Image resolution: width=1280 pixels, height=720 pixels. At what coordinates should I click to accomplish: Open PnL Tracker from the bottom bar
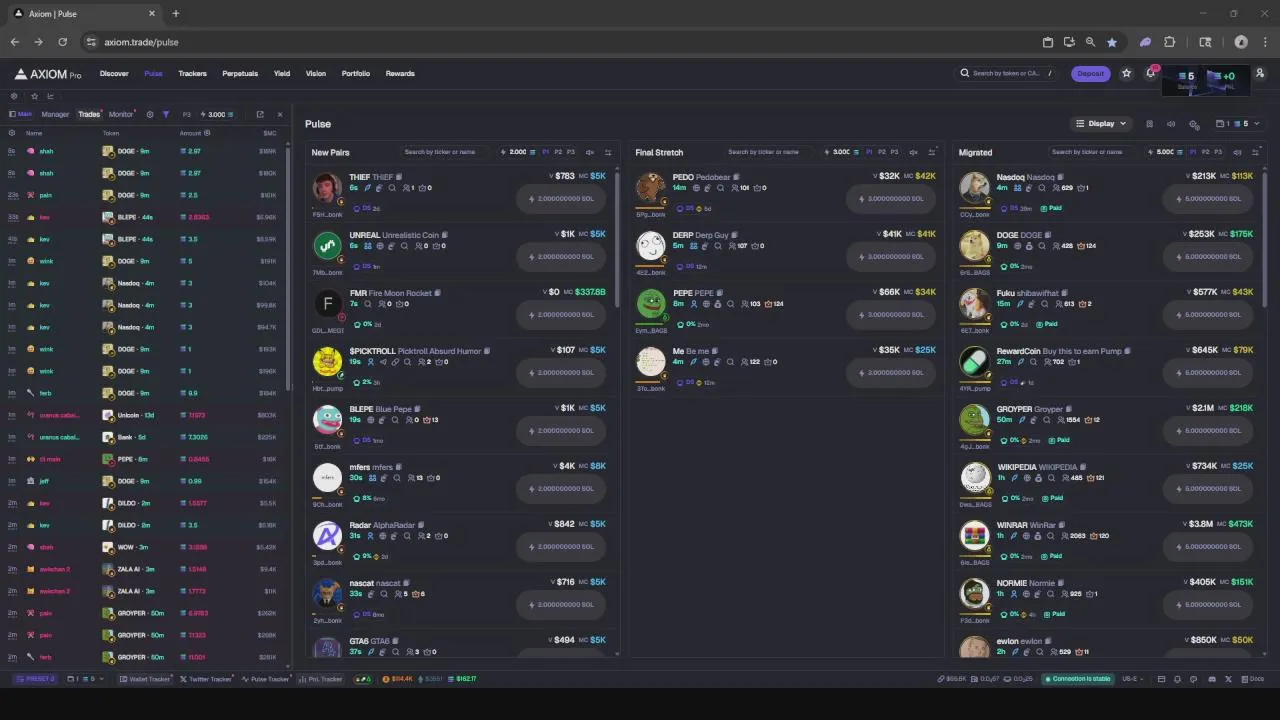(x=321, y=679)
